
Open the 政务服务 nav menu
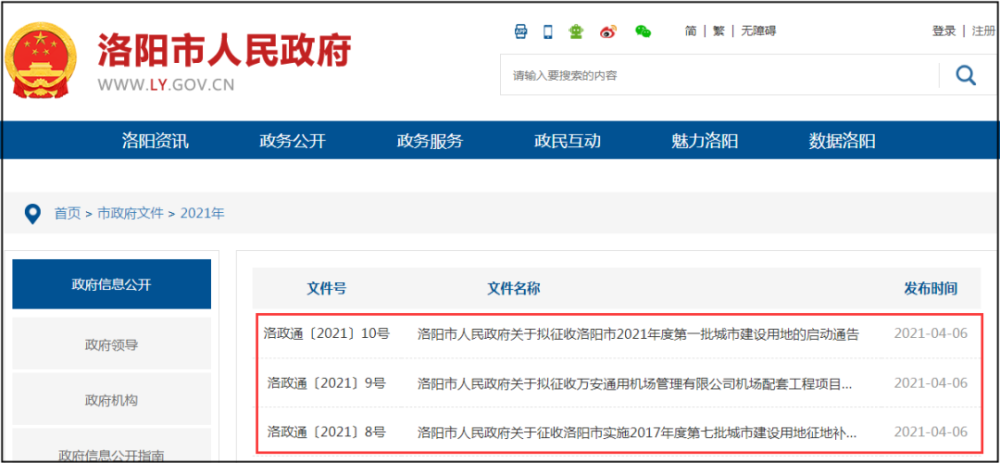tap(430, 141)
